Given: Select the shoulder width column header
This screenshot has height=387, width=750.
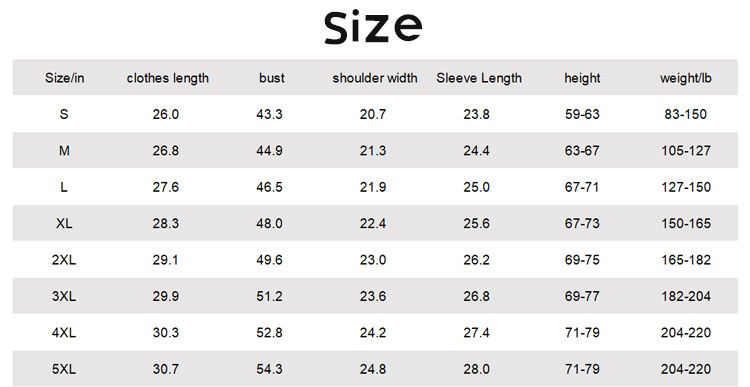Looking at the screenshot, I should 375,78.
